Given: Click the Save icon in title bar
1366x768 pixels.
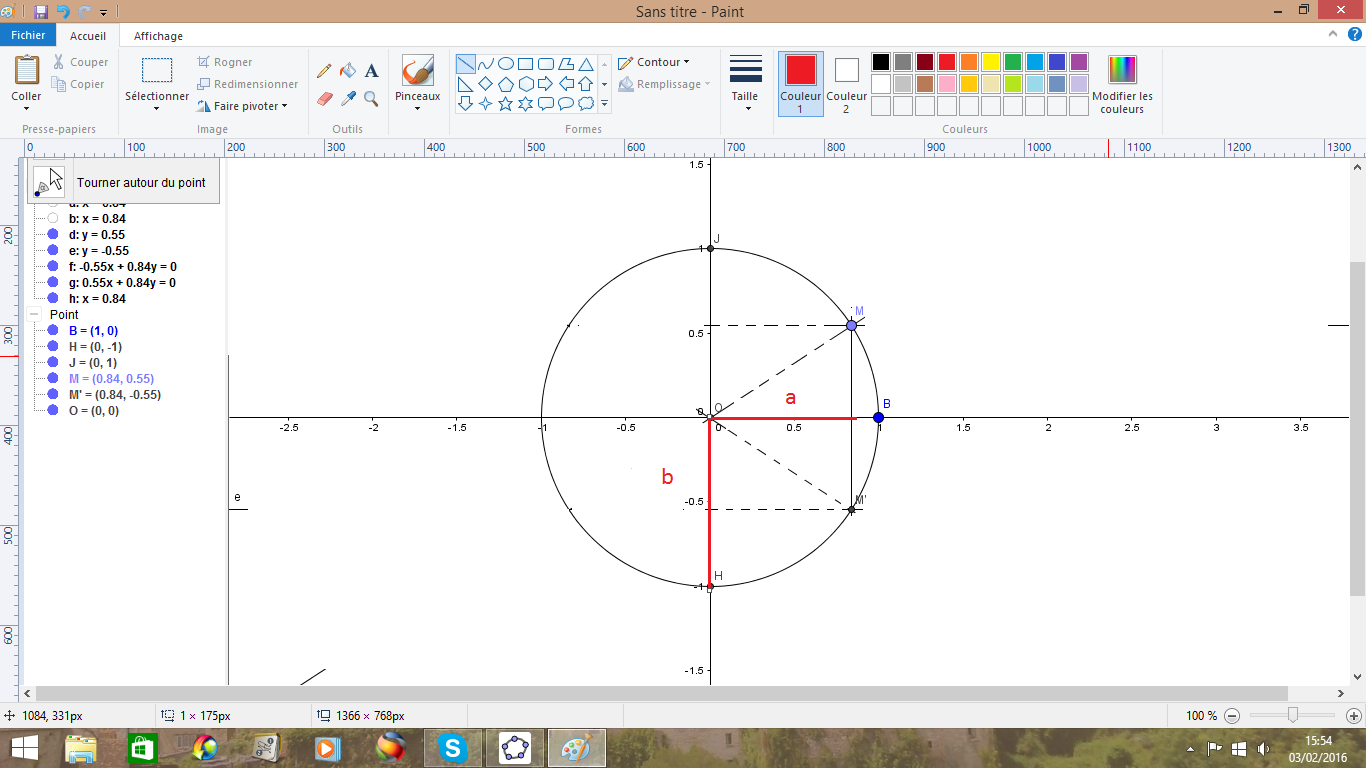Looking at the screenshot, I should [41, 12].
